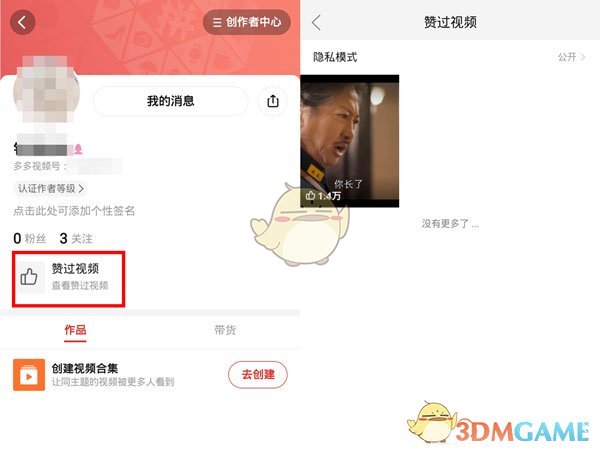Tap the hamburger icon in 创作者中心 button
The image size is (600, 450).
point(217,23)
